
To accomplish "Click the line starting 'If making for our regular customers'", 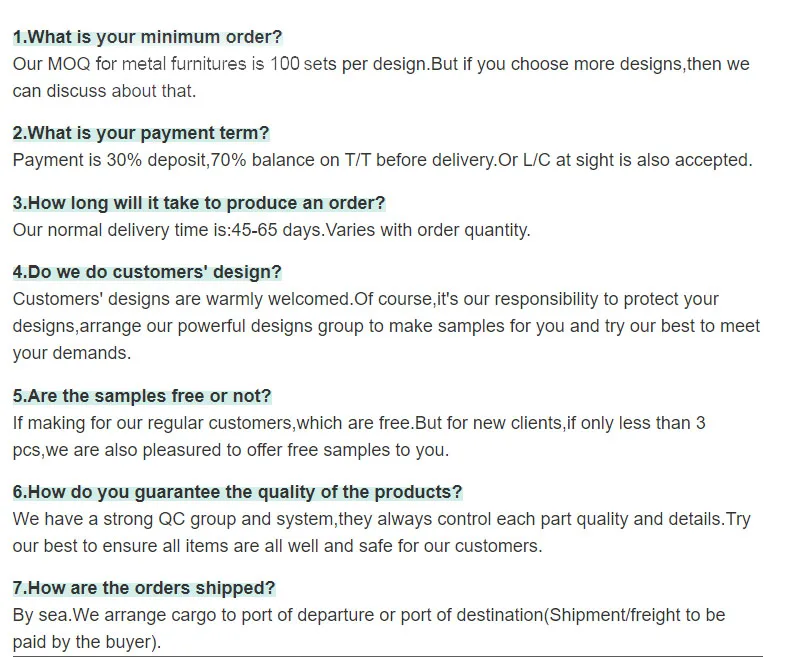I will pos(359,423).
